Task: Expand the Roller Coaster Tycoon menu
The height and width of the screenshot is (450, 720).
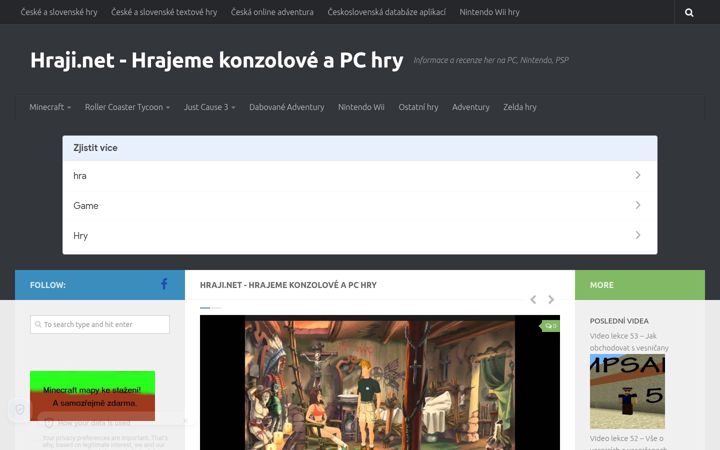Action: tap(127, 107)
